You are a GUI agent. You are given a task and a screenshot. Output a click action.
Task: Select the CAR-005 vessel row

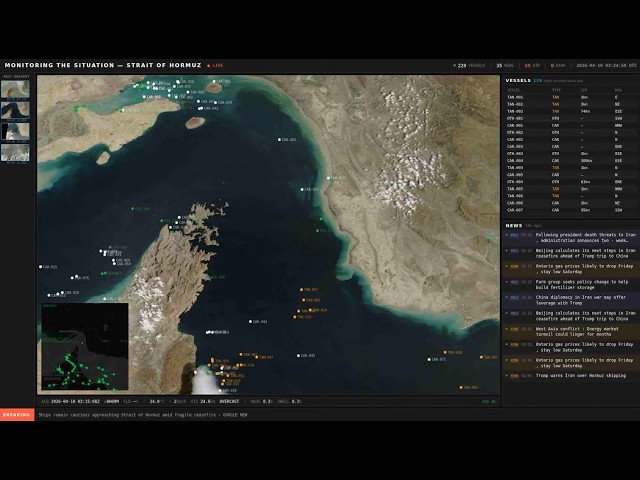(x=571, y=175)
